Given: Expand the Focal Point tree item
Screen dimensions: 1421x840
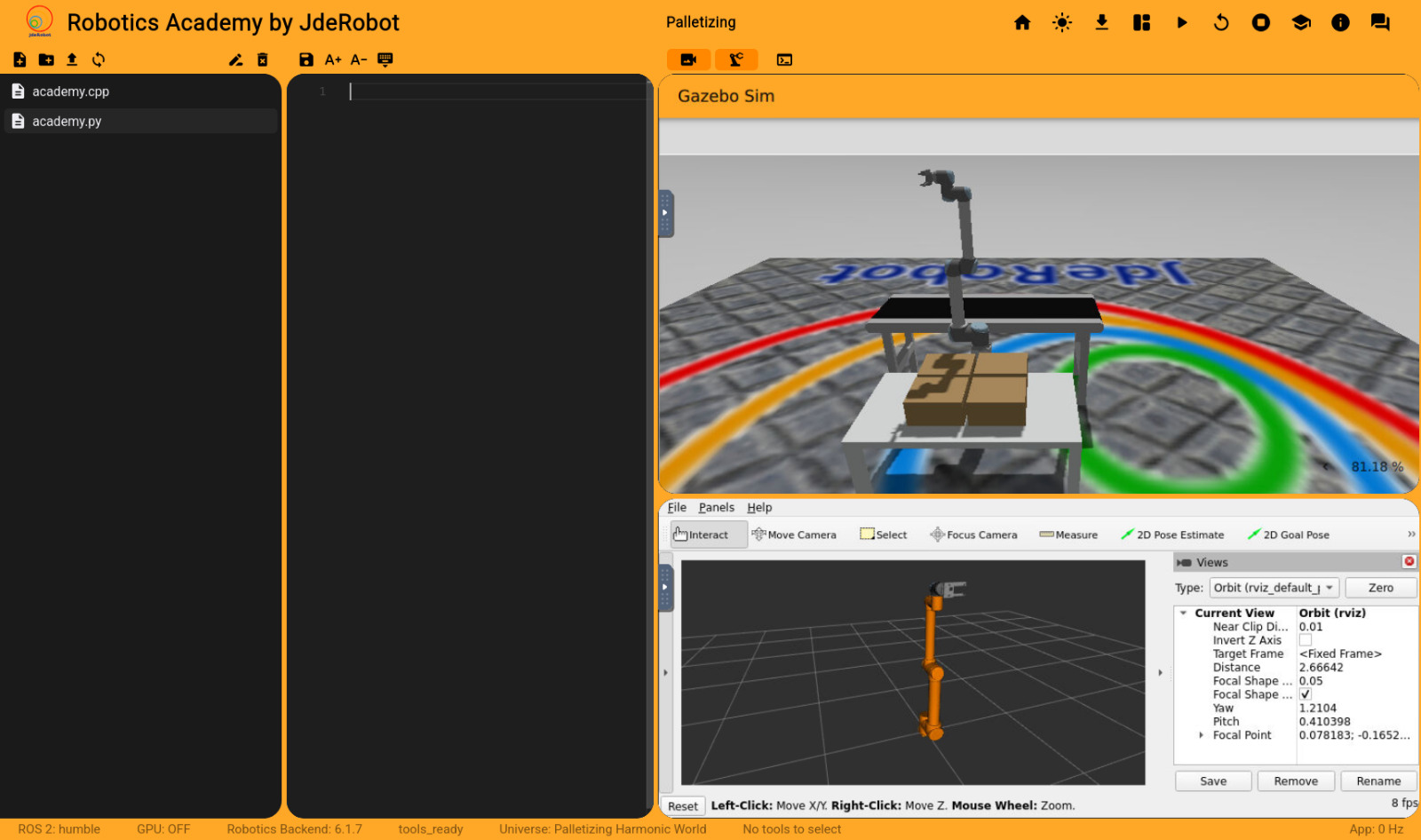Looking at the screenshot, I should (x=1201, y=735).
